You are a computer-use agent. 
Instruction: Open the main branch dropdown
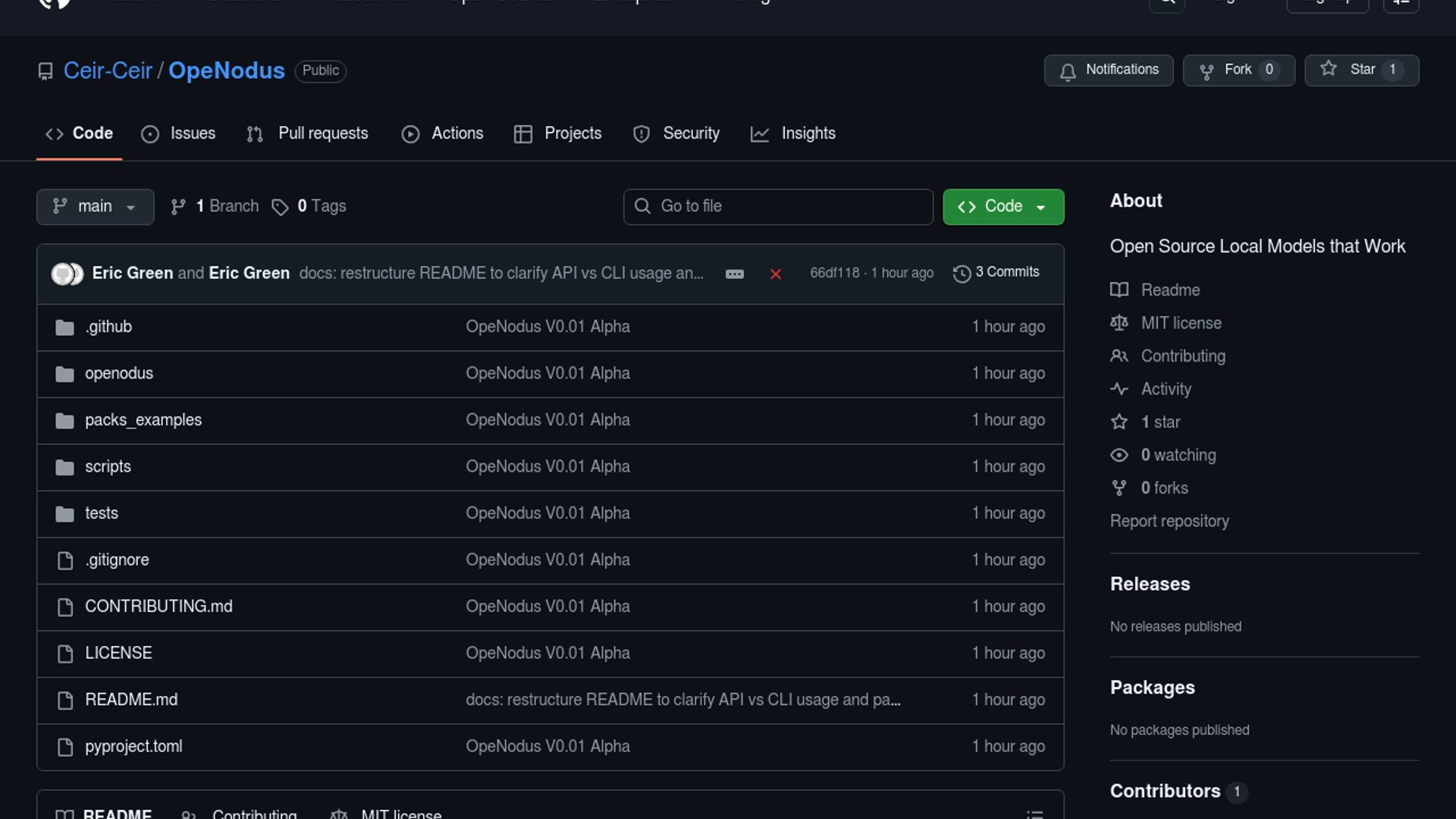95,206
